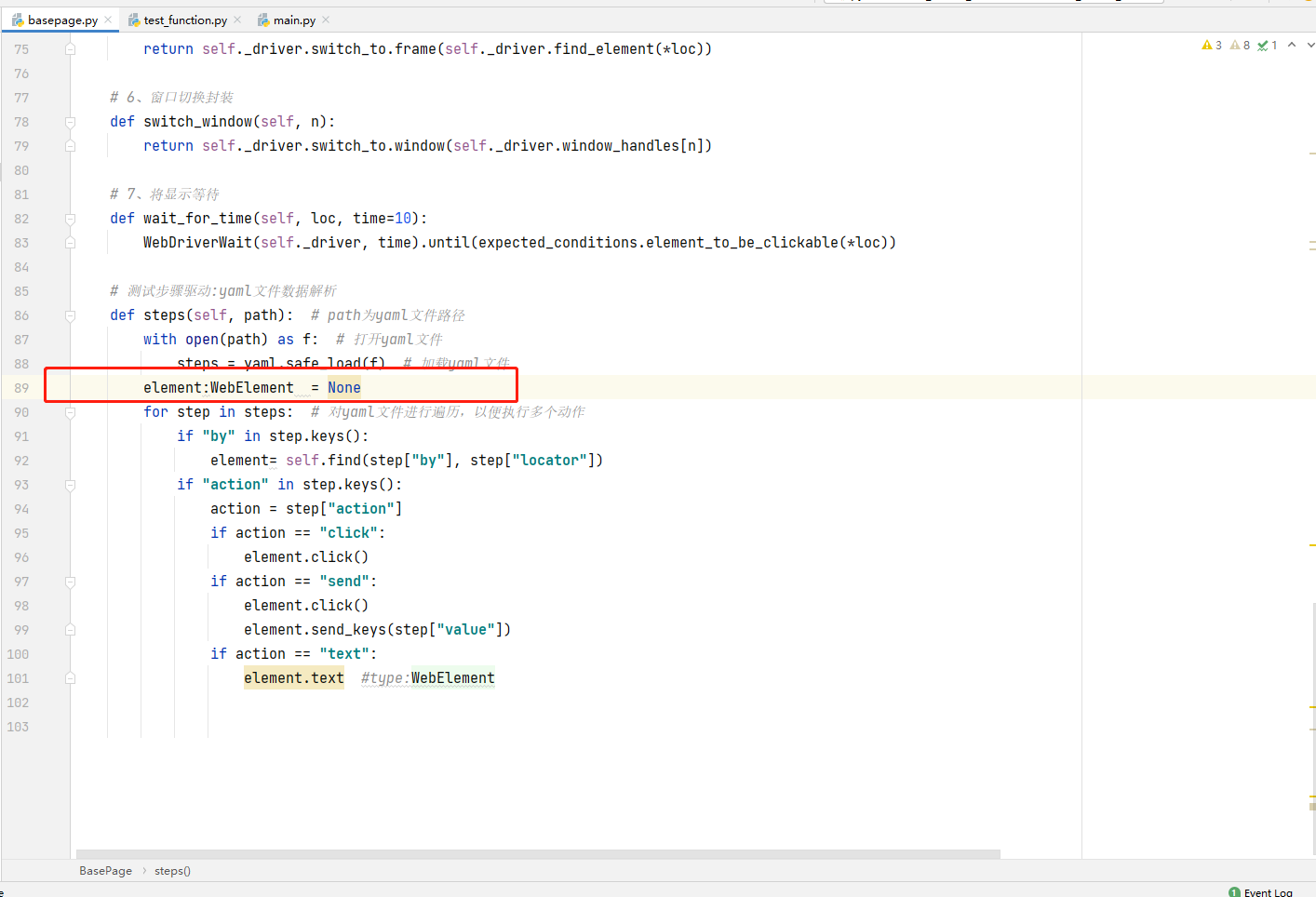
Task: Place cursor on the None keyword, line 89
Action: tap(343, 388)
